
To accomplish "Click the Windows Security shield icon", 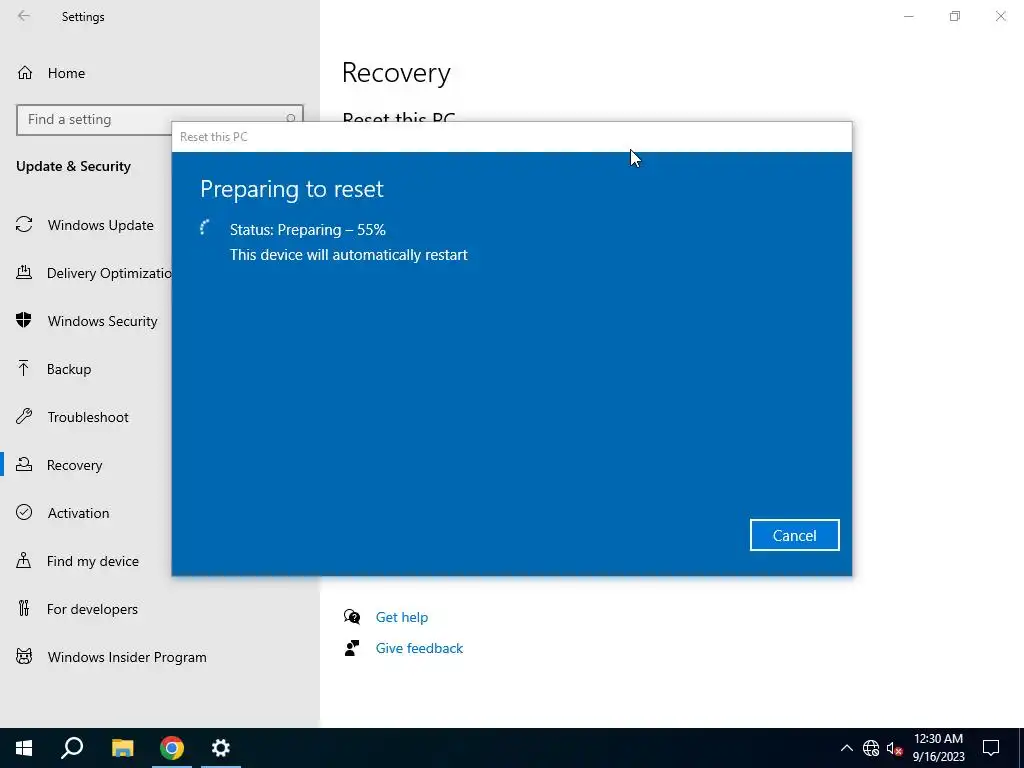I will point(24,320).
